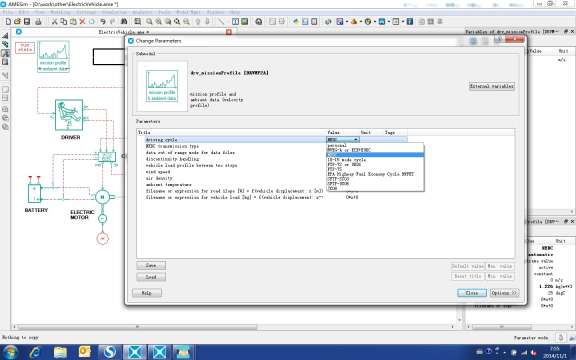The height and width of the screenshot is (360, 576).
Task: Click the Load button in the dialog
Action: pyautogui.click(x=151, y=277)
